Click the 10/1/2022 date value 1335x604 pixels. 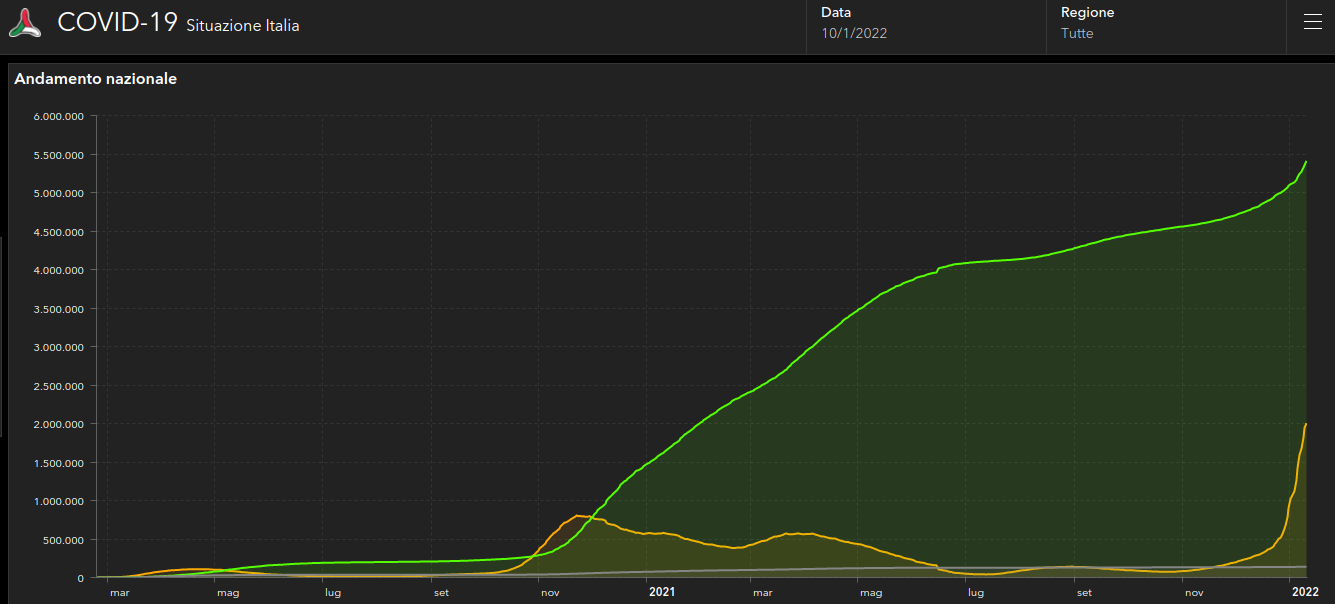[854, 33]
